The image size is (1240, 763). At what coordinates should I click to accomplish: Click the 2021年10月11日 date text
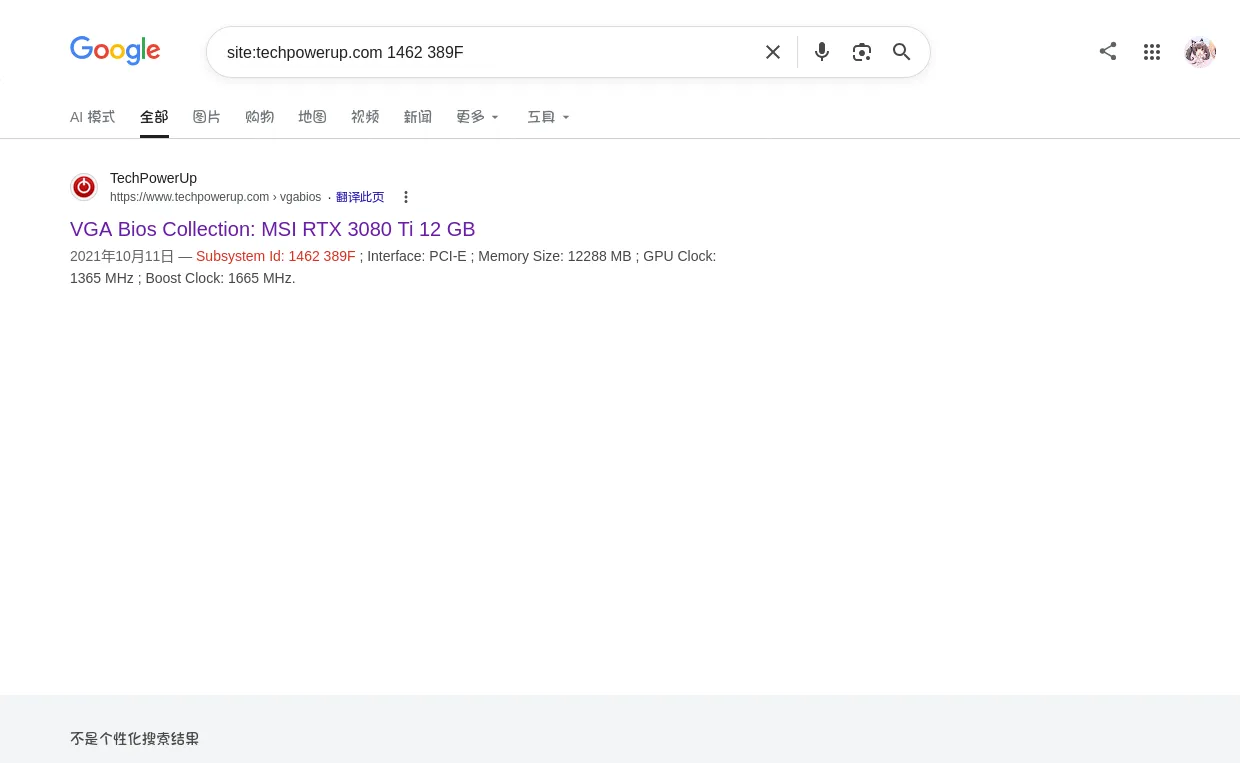122,256
